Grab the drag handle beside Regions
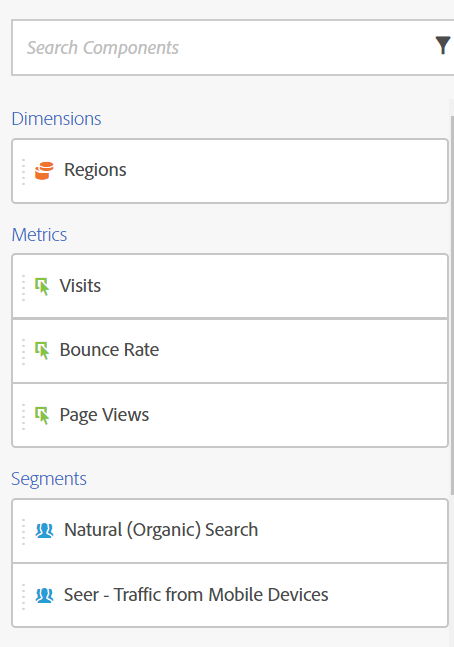 [x=24, y=171]
